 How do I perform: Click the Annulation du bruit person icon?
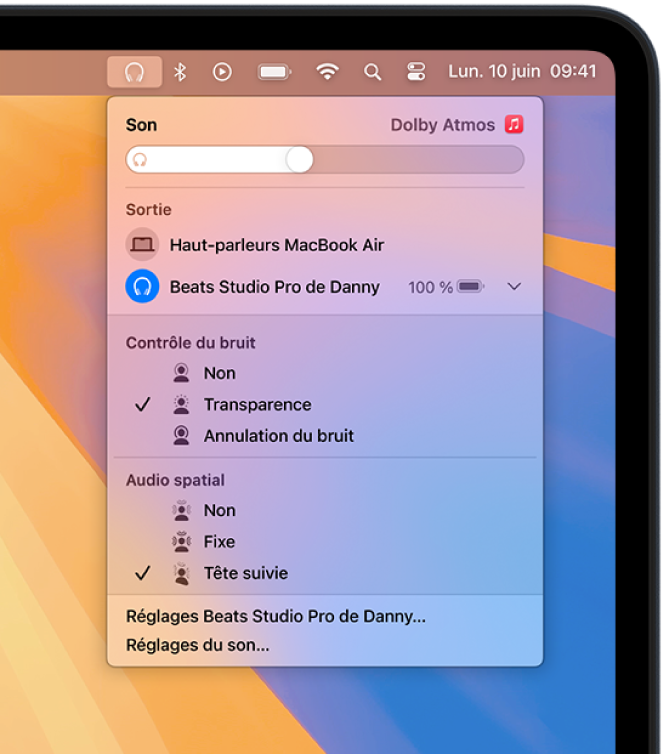point(181,436)
